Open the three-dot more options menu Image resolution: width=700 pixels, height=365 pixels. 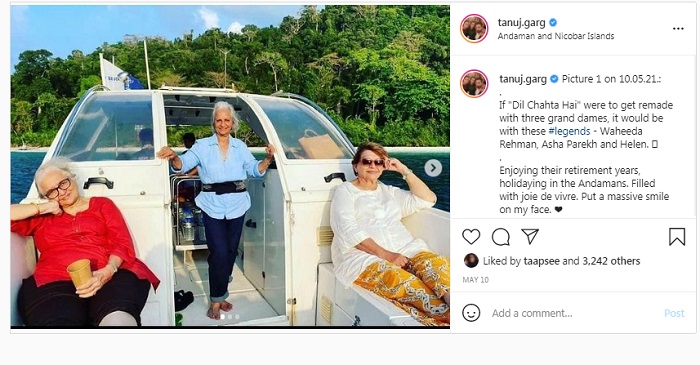[x=678, y=29]
